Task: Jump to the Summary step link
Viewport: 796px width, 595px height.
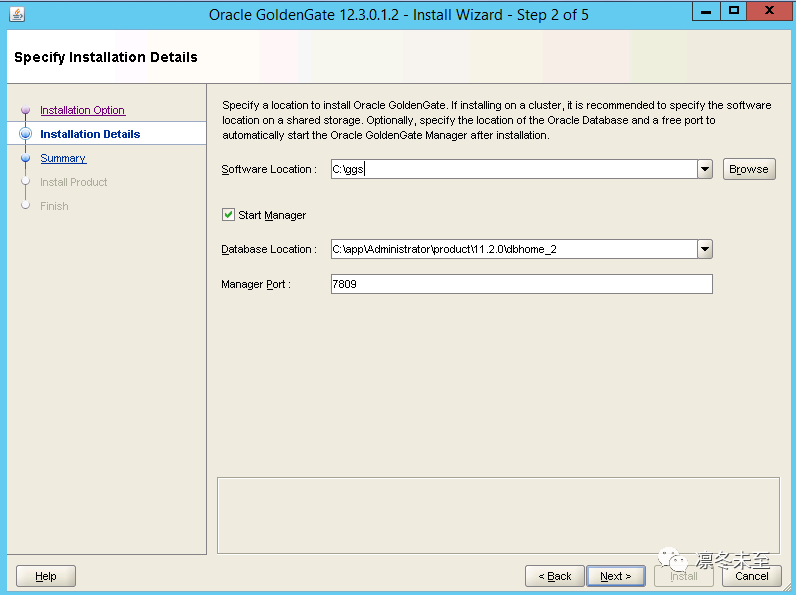Action: (63, 158)
